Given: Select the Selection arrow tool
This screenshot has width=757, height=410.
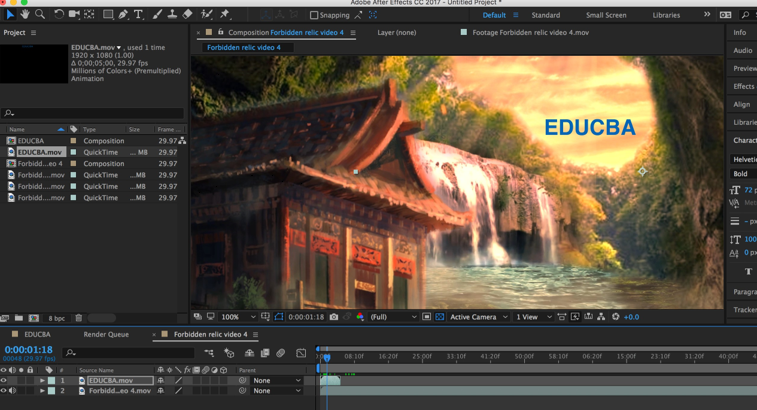Looking at the screenshot, I should [x=10, y=14].
